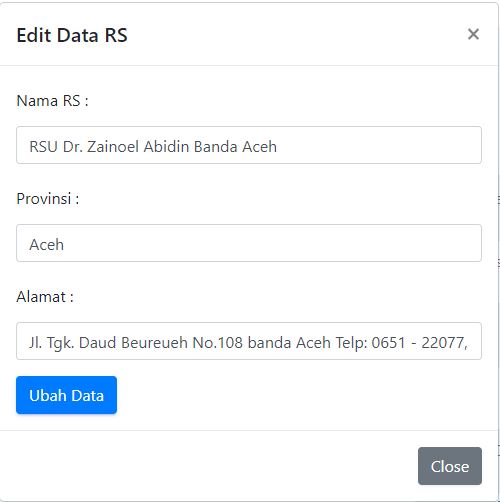
Task: Click the 'Edit Data RS' modal title
Action: click(x=72, y=35)
